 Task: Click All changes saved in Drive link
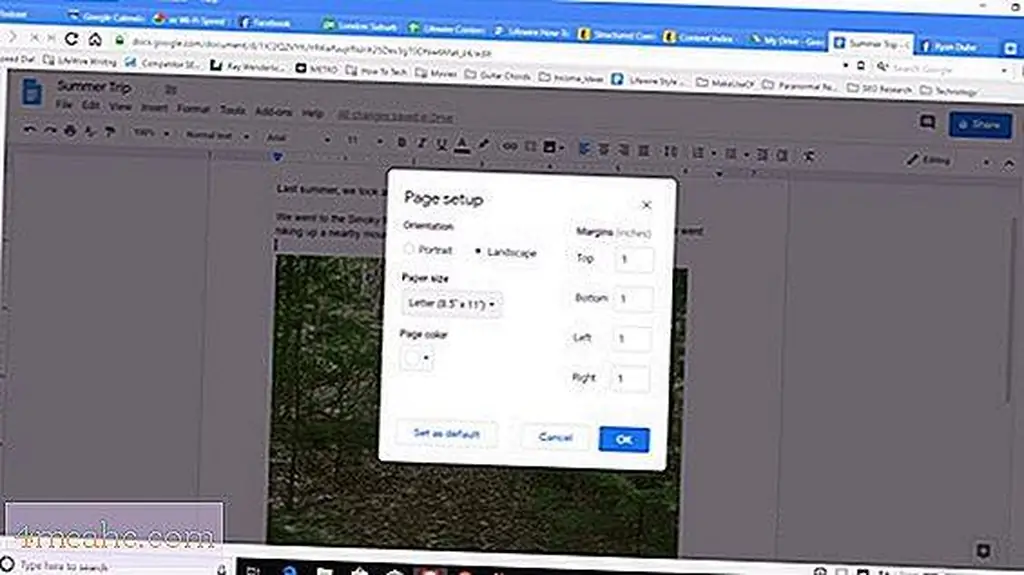[396, 116]
